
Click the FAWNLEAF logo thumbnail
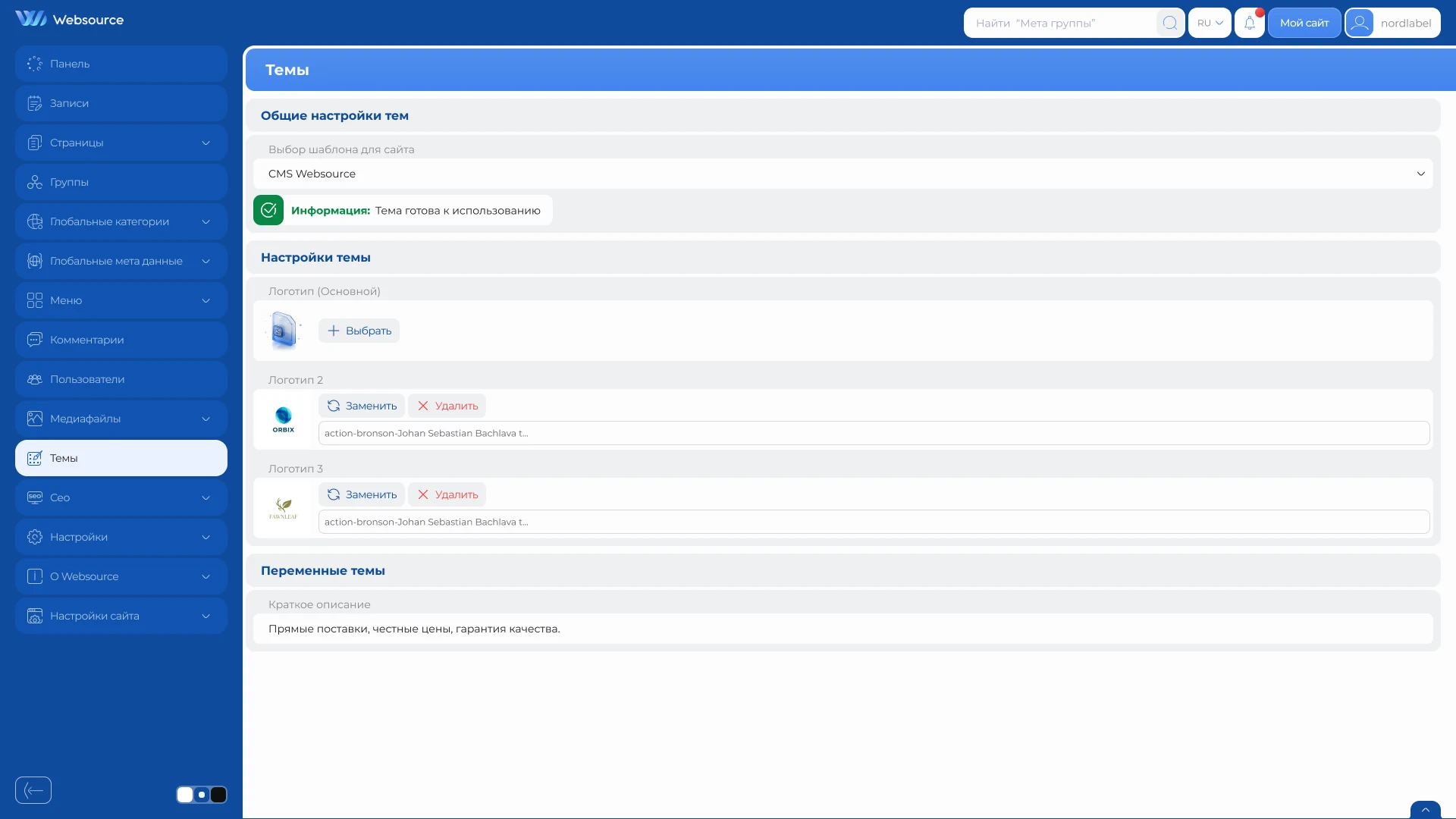[x=284, y=508]
